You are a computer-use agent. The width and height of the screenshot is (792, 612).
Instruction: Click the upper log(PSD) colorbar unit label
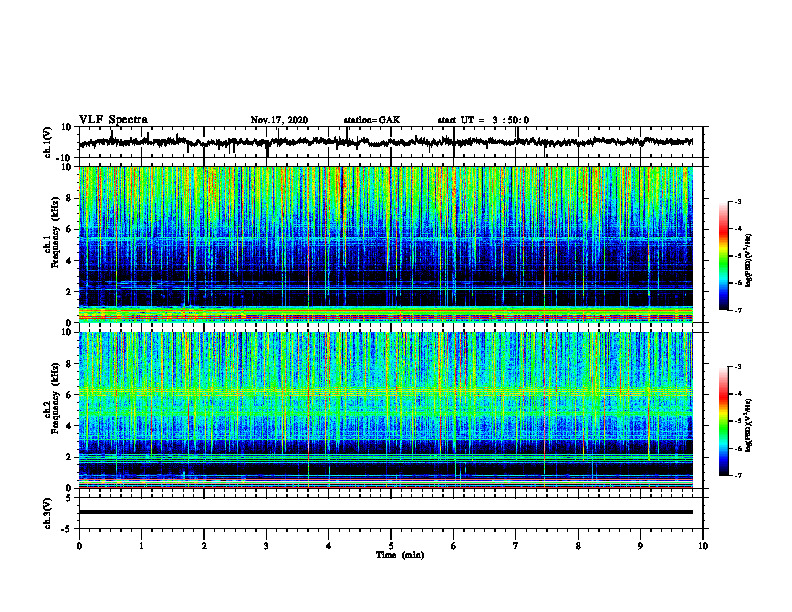pos(749,261)
